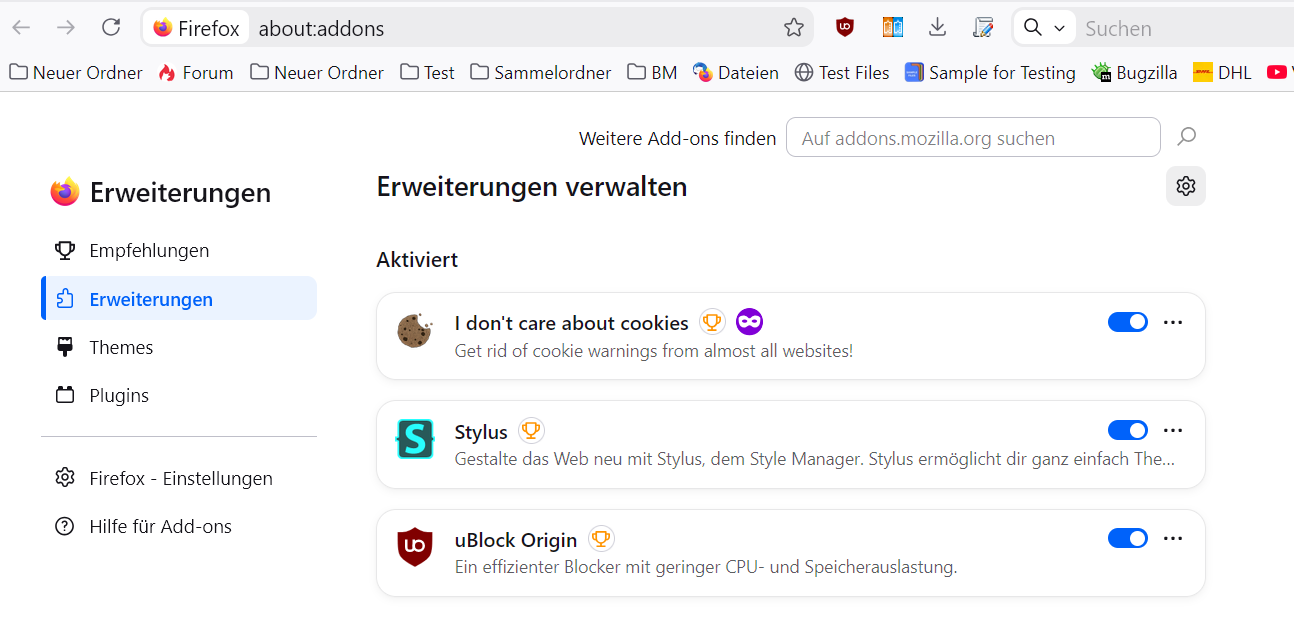Open the Test Files bookmark

842,72
